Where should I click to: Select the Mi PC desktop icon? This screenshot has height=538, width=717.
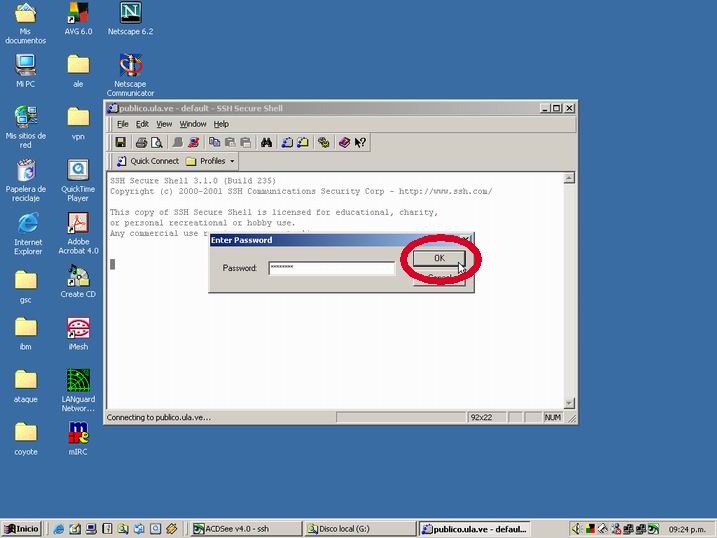26,71
